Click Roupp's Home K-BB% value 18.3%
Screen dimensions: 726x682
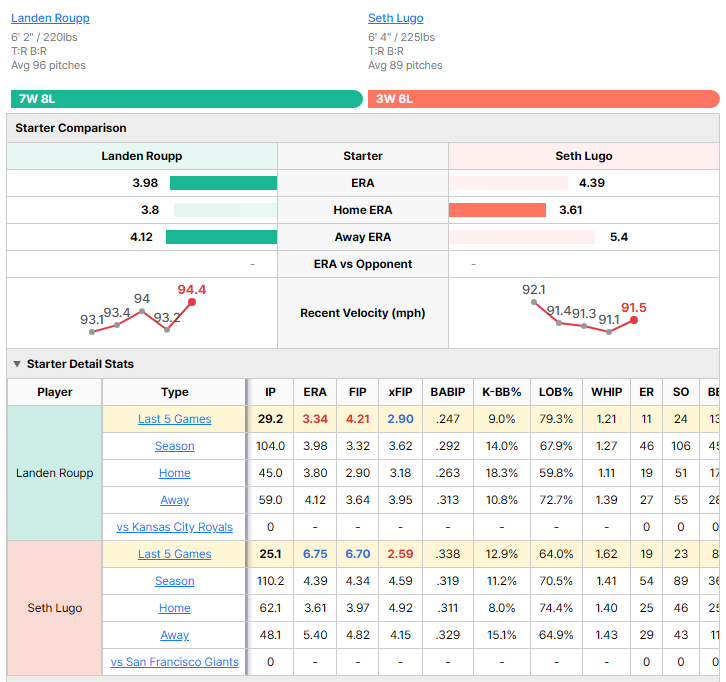[x=502, y=473]
